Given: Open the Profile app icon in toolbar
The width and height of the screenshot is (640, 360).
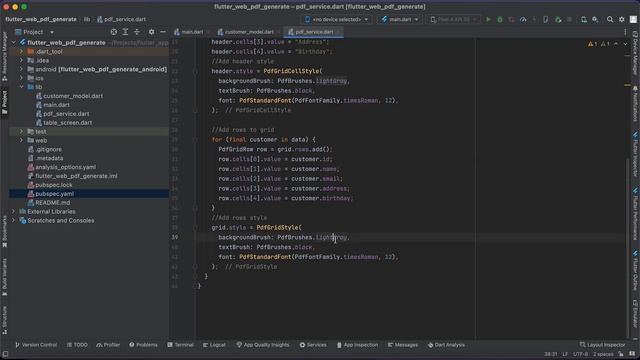Looking at the screenshot, I should 523,19.
